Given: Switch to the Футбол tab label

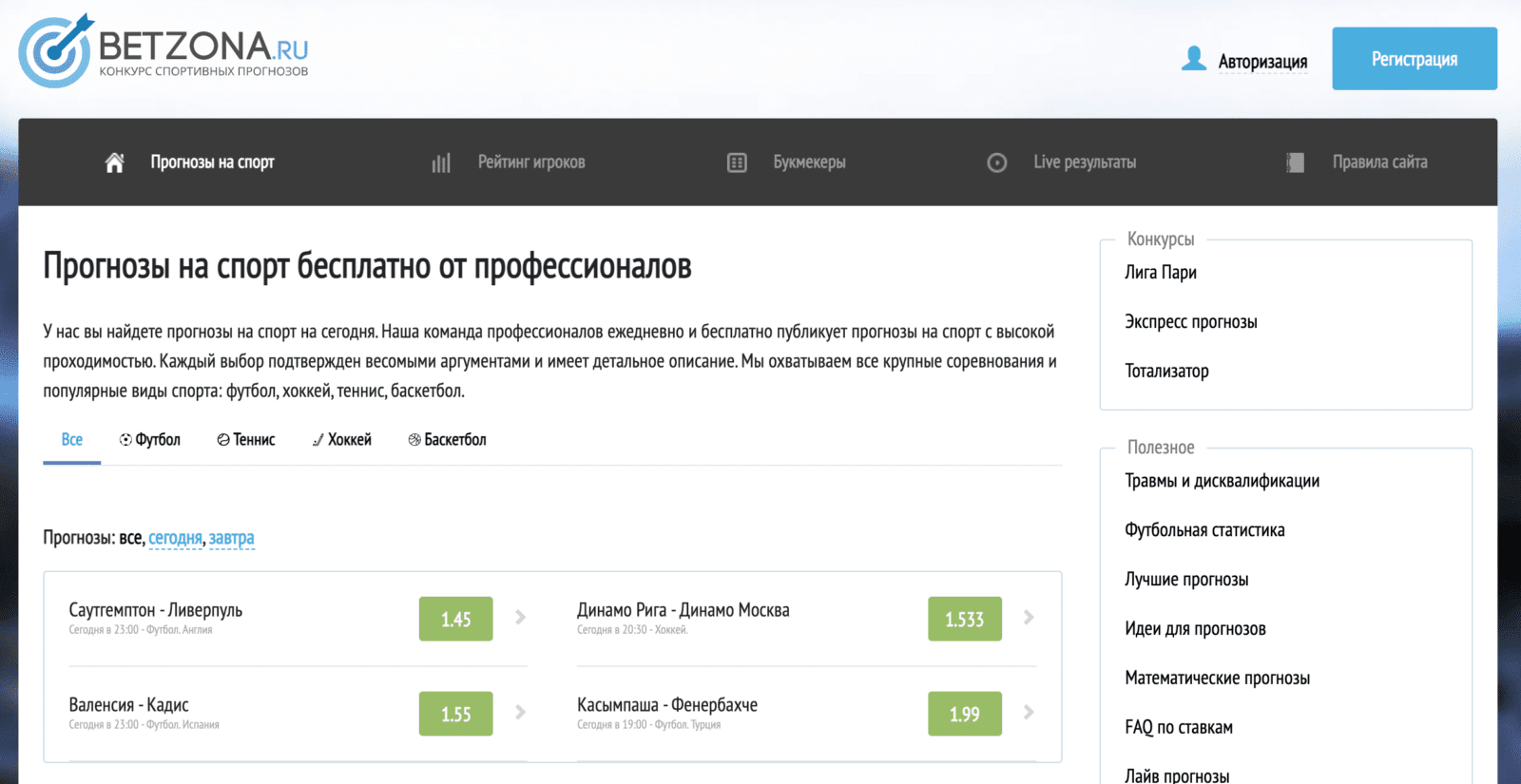Looking at the screenshot, I should point(158,440).
